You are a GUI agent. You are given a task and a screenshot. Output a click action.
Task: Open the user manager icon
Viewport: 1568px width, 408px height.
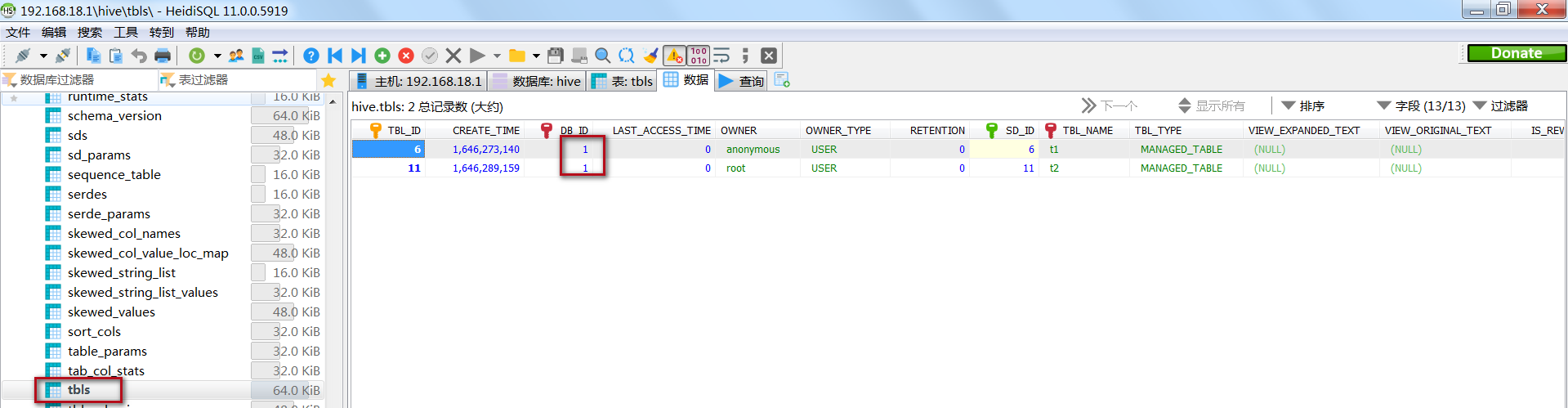236,56
